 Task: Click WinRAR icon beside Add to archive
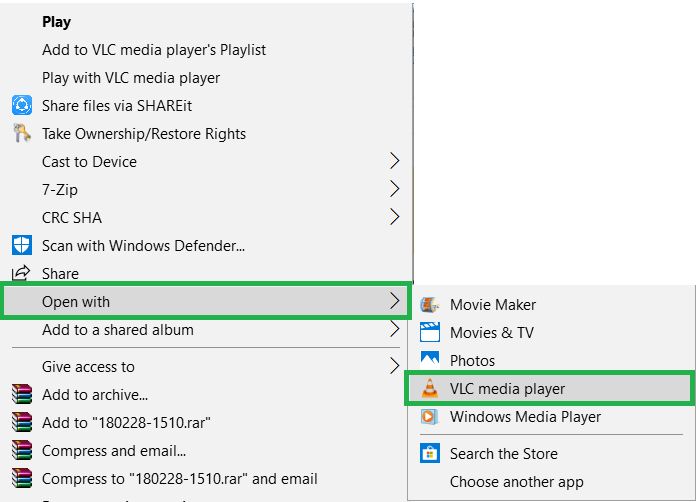(22, 394)
